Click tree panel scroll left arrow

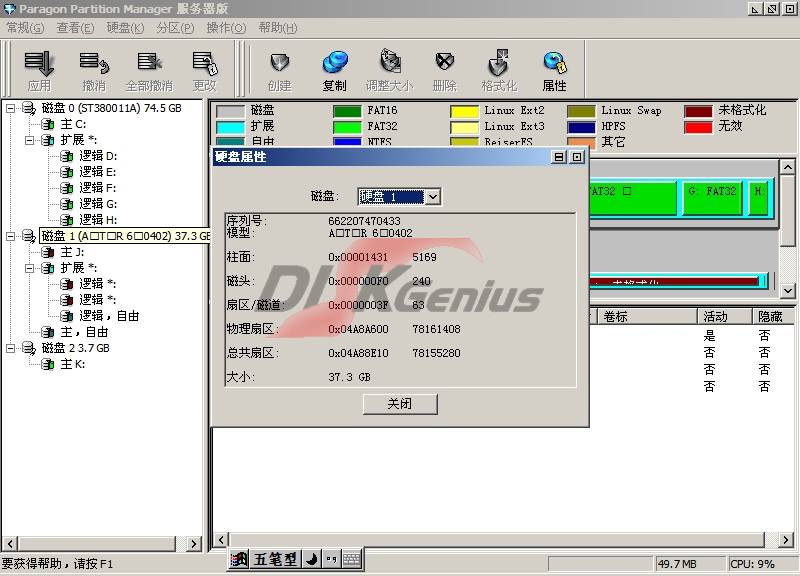tap(10, 543)
